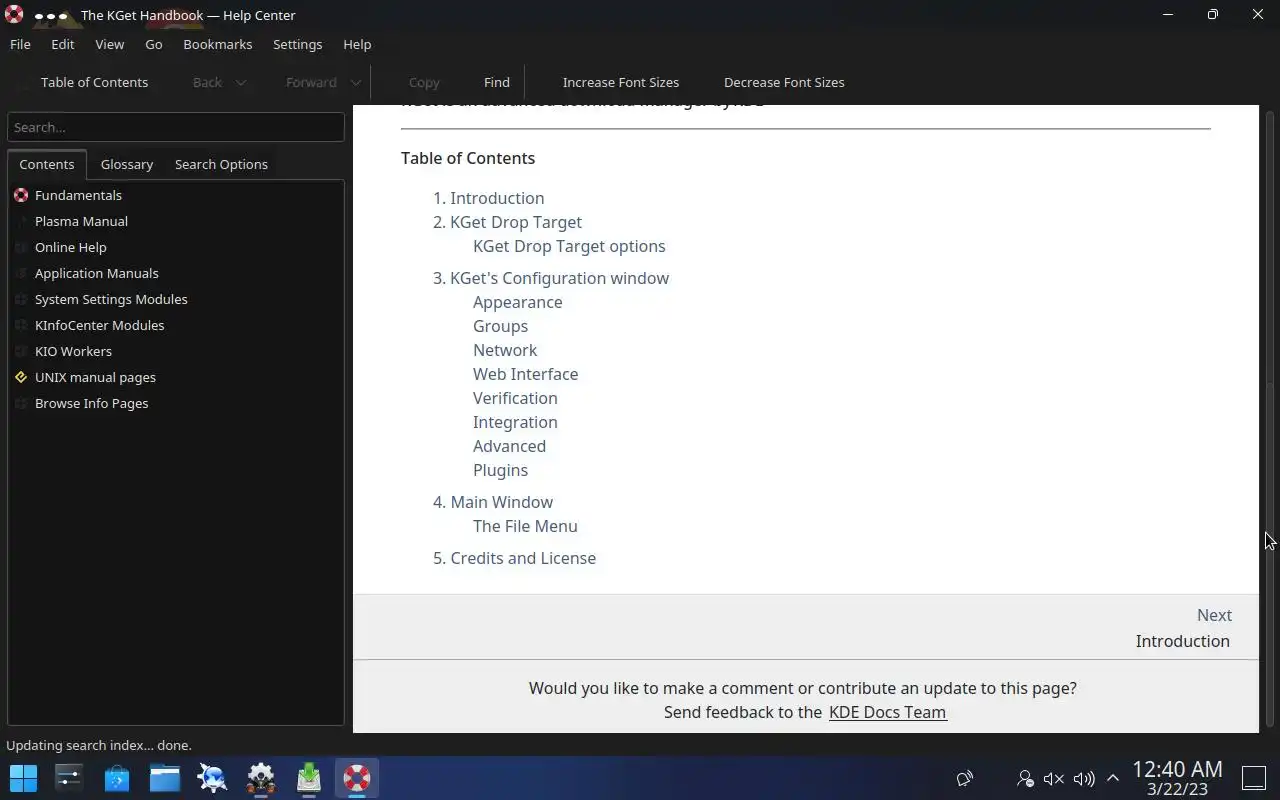The width and height of the screenshot is (1280, 800).
Task: Select the Help Center lifebuoy taskbar icon
Action: click(x=357, y=777)
